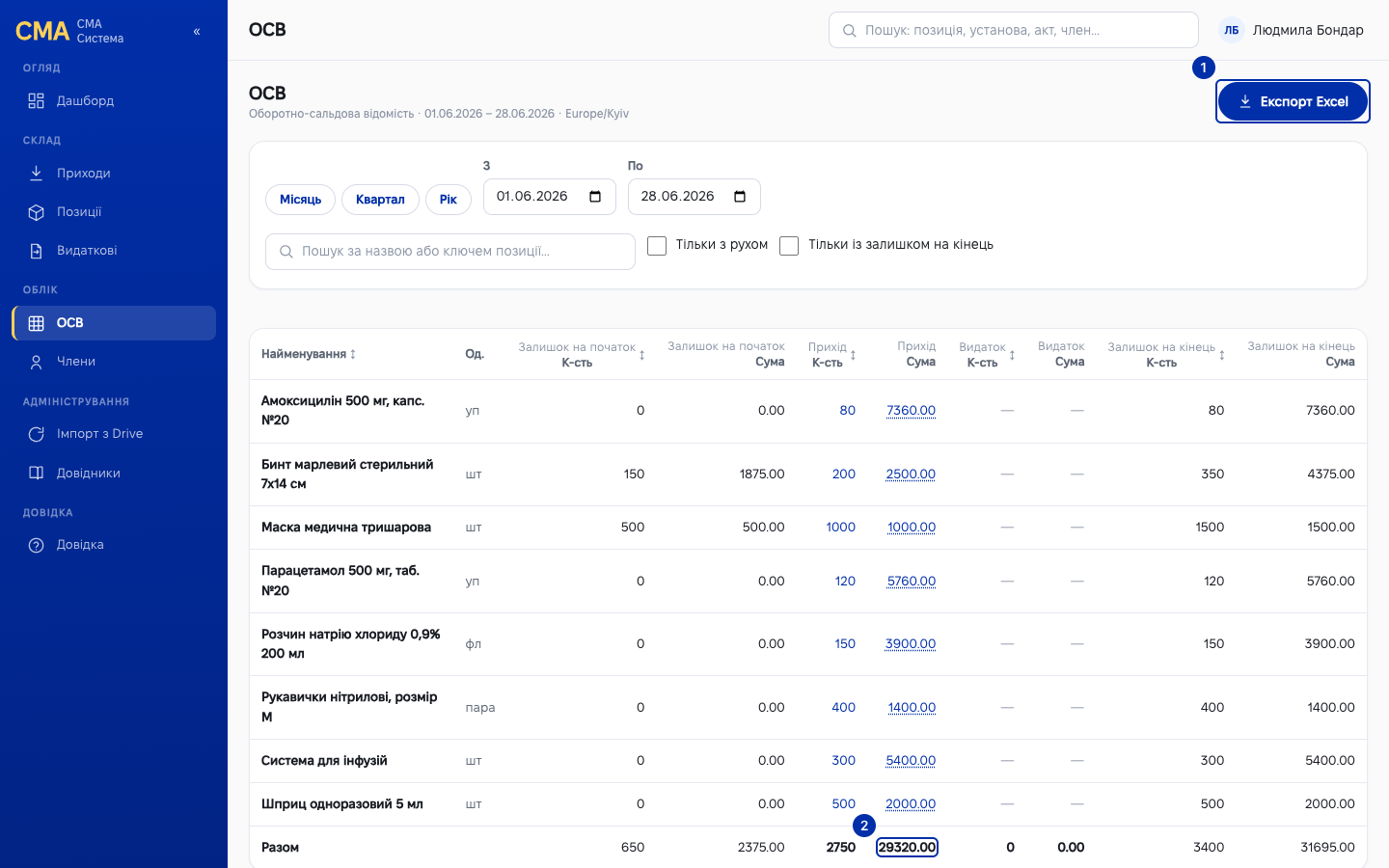
Task: Click the Приходи download-arrow icon
Action: click(x=37, y=173)
